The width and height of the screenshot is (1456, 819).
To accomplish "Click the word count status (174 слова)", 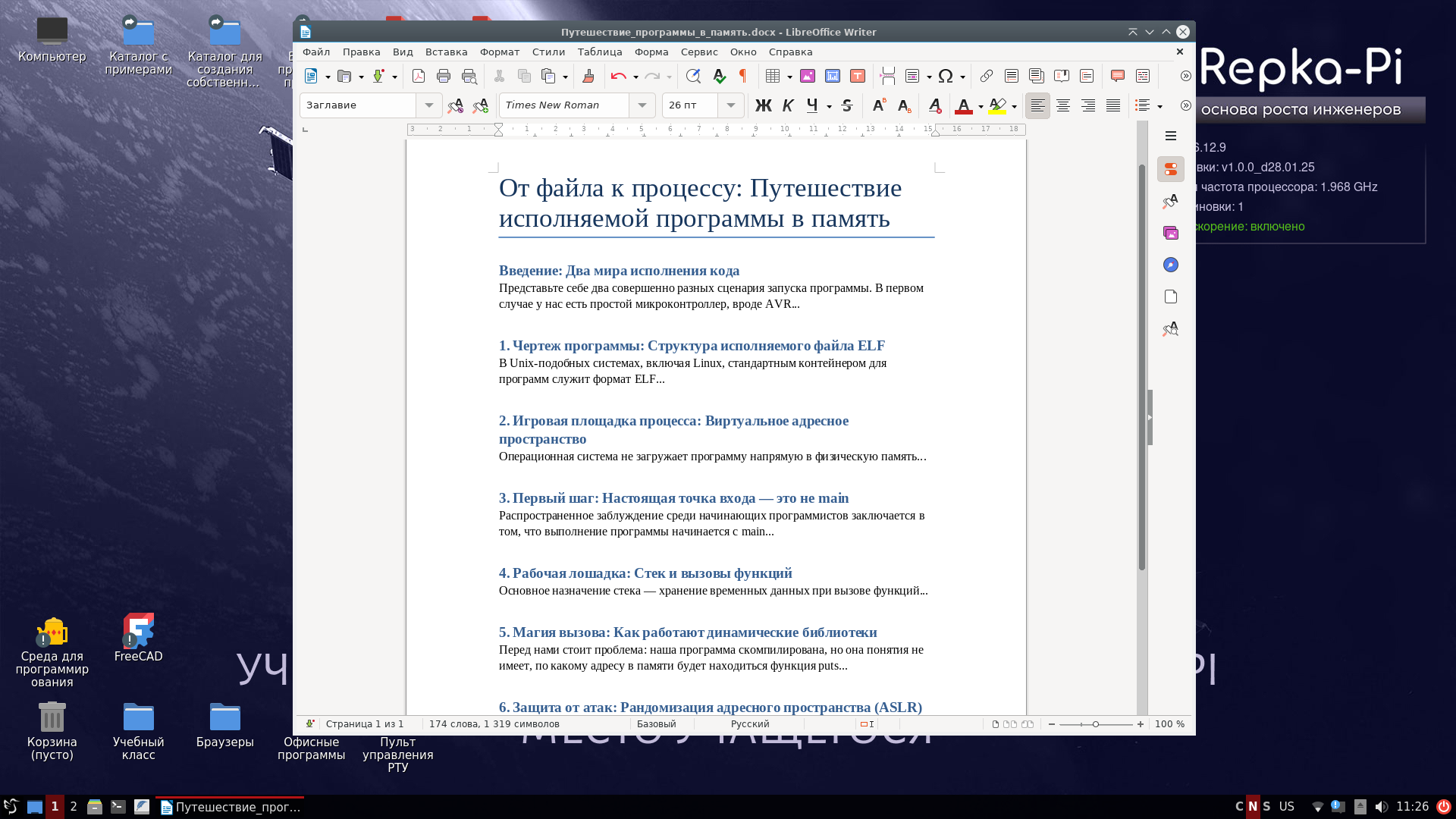I will coord(493,724).
